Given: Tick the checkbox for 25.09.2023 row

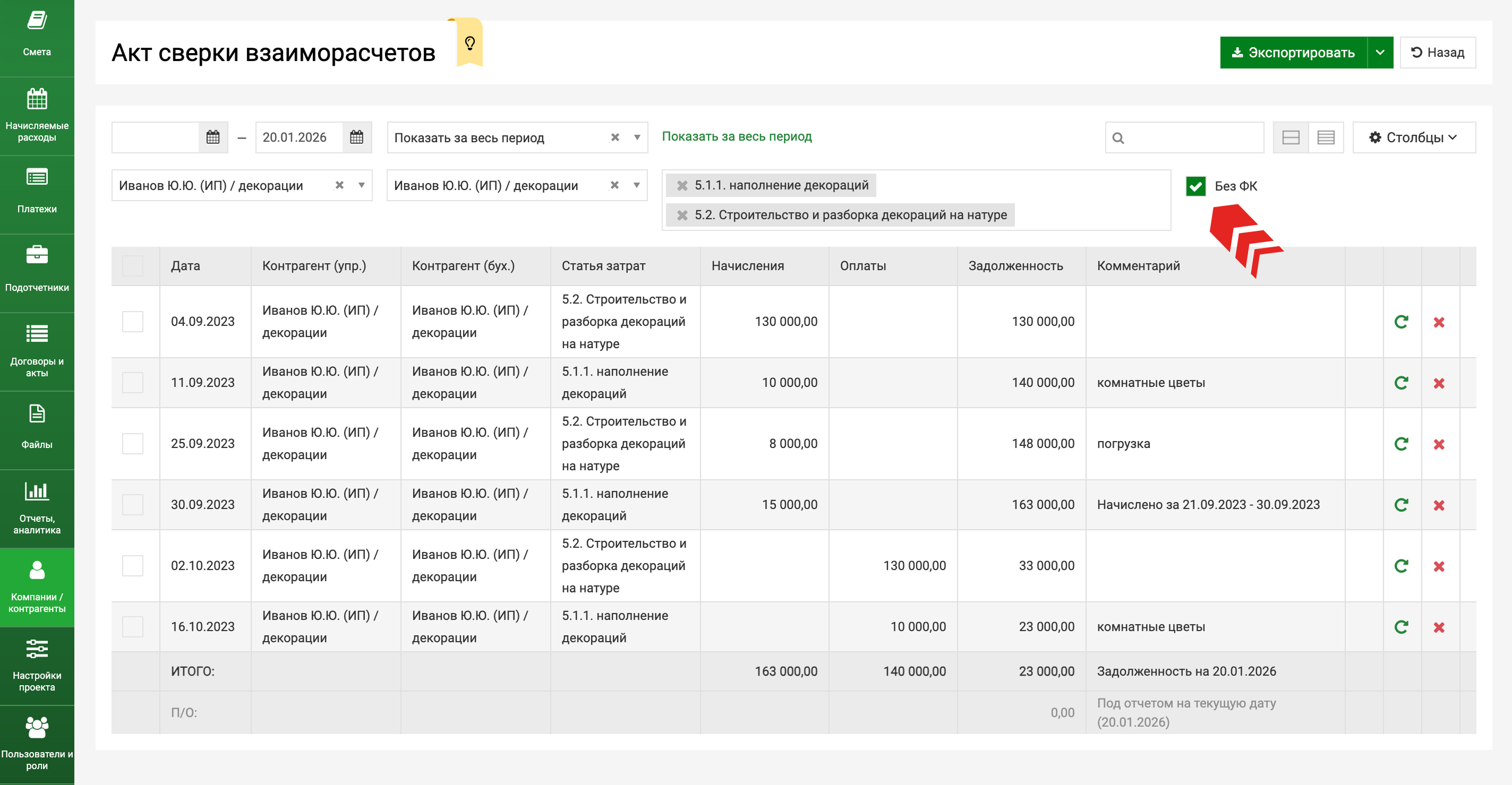Looking at the screenshot, I should (133, 444).
